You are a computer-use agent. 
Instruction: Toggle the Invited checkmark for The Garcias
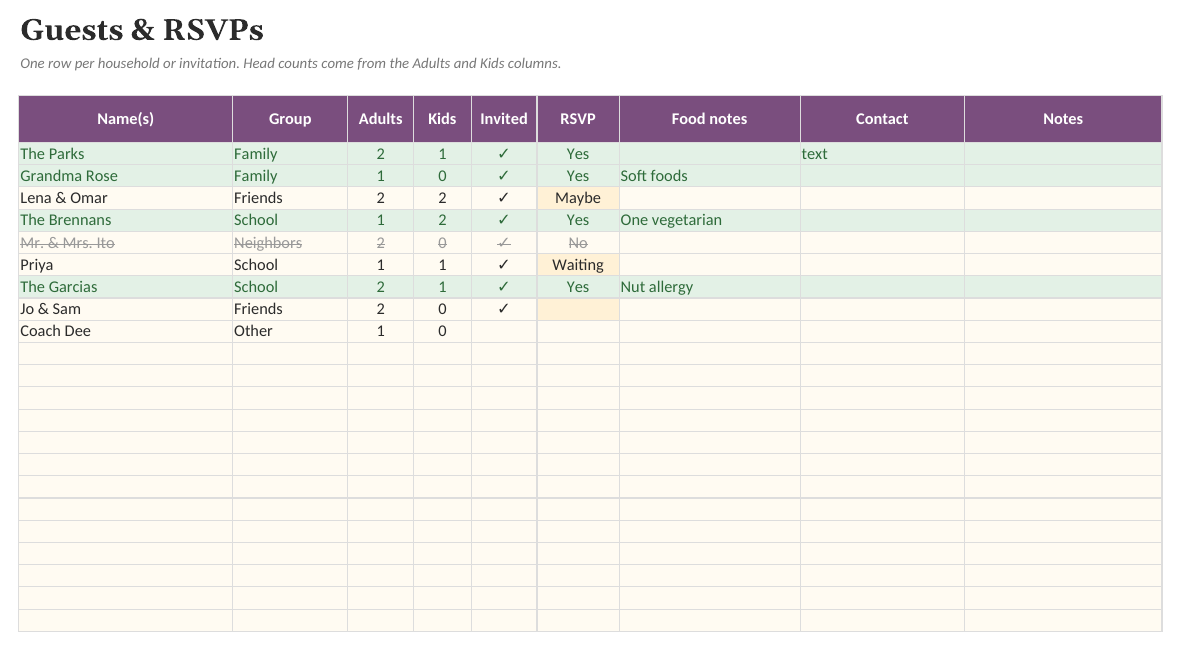(x=504, y=287)
